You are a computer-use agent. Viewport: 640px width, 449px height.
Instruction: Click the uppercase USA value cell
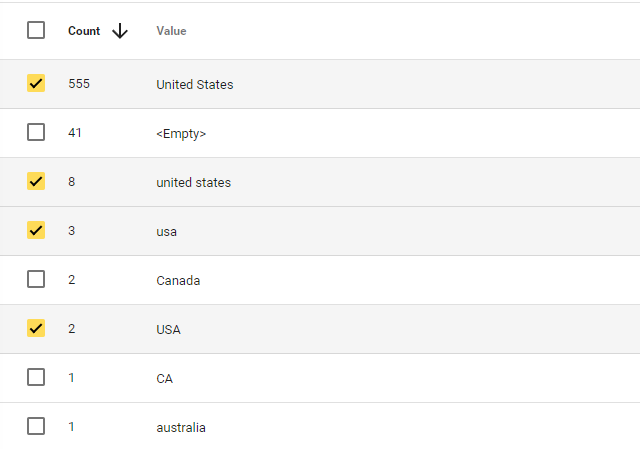(169, 329)
